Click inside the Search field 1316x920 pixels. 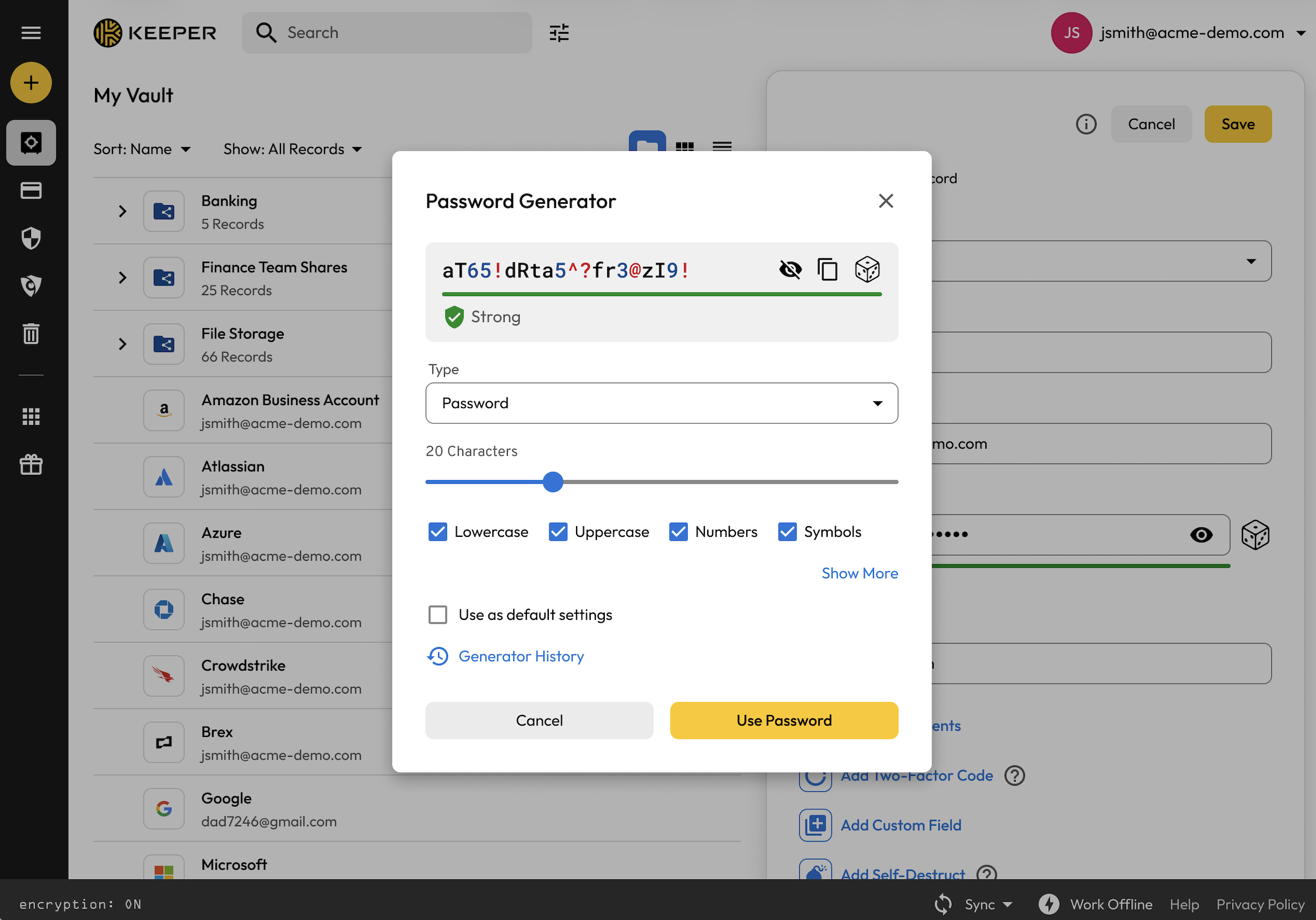click(x=384, y=33)
